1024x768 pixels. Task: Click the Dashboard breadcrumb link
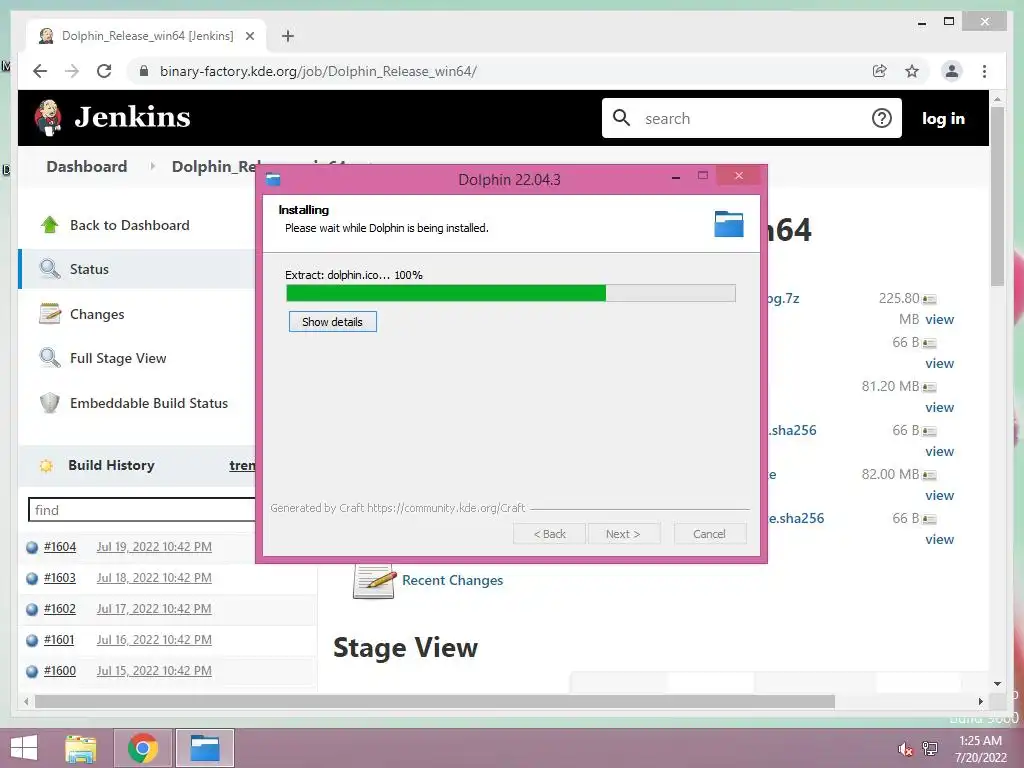click(x=86, y=167)
